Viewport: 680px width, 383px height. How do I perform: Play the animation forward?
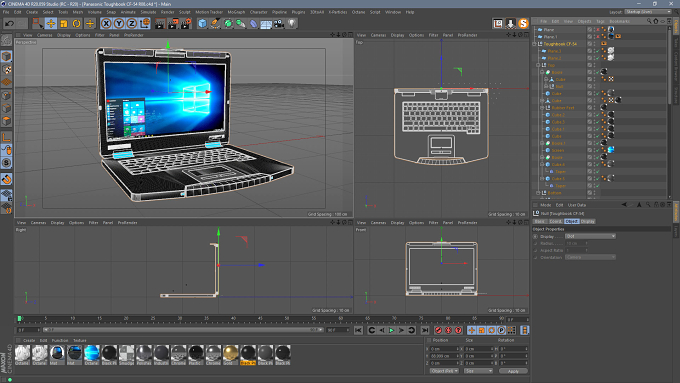tap(392, 331)
